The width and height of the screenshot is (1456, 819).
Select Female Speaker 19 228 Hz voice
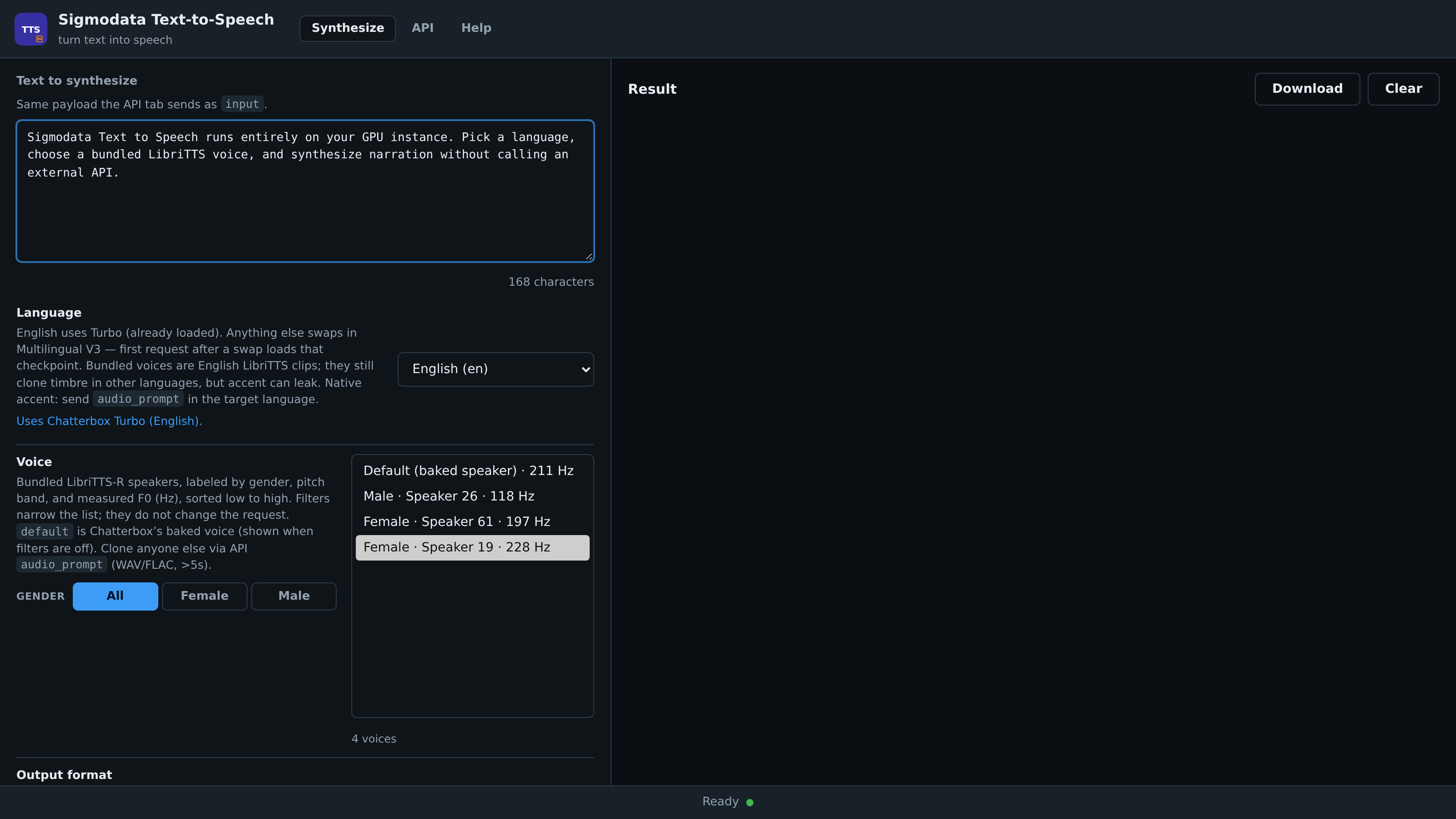click(x=473, y=547)
